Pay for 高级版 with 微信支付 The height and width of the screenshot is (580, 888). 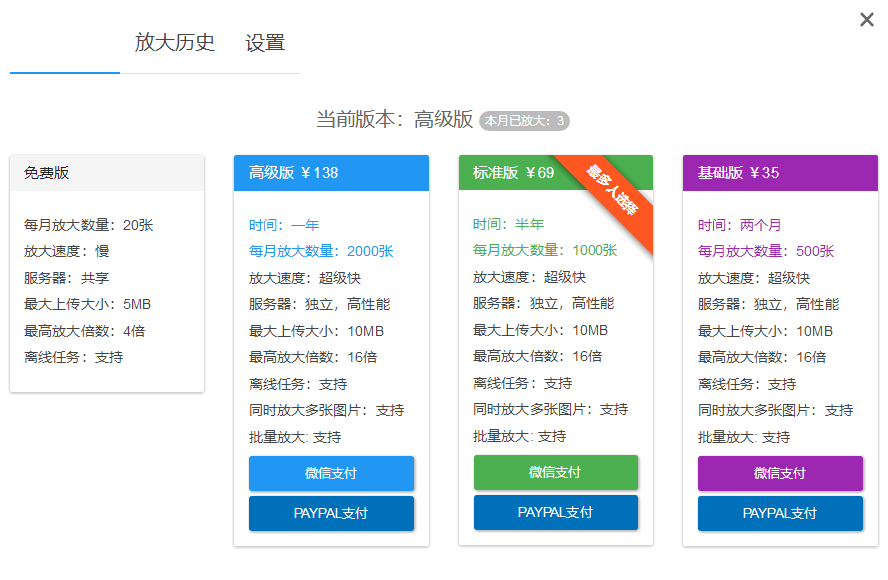[331, 473]
